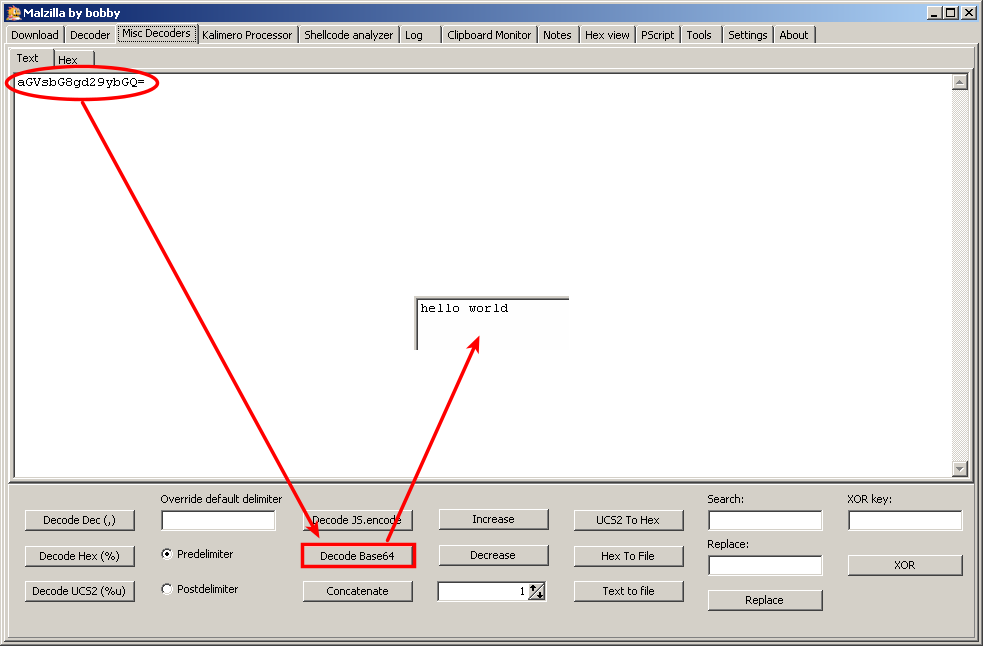The height and width of the screenshot is (646, 983).
Task: Click the spinner up arrow next to value 1
Action: [x=535, y=588]
